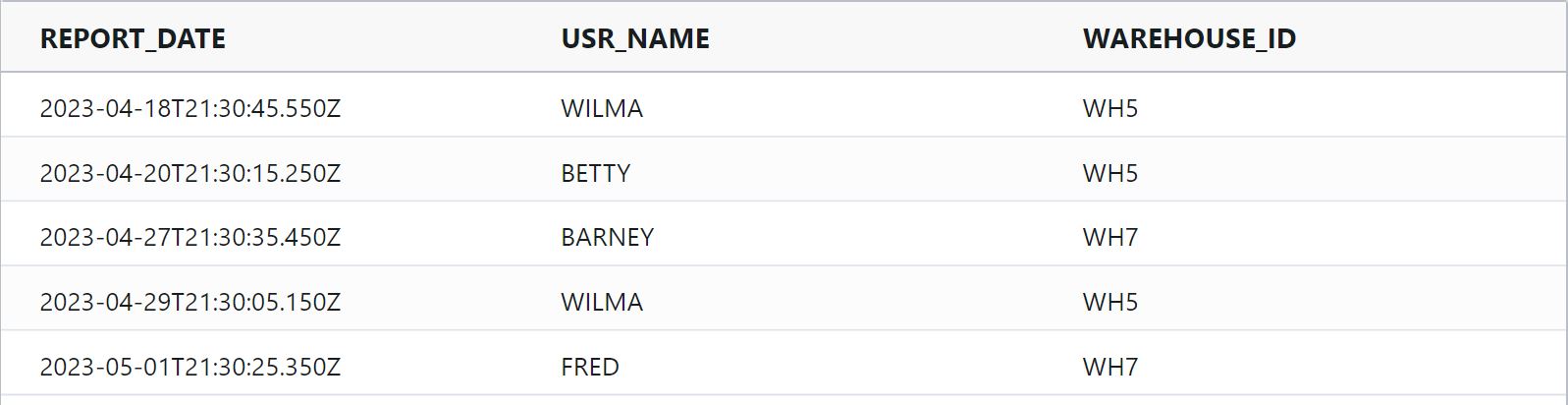
Task: Click BARNEY's WH7 warehouse cell
Action: click(x=1110, y=237)
